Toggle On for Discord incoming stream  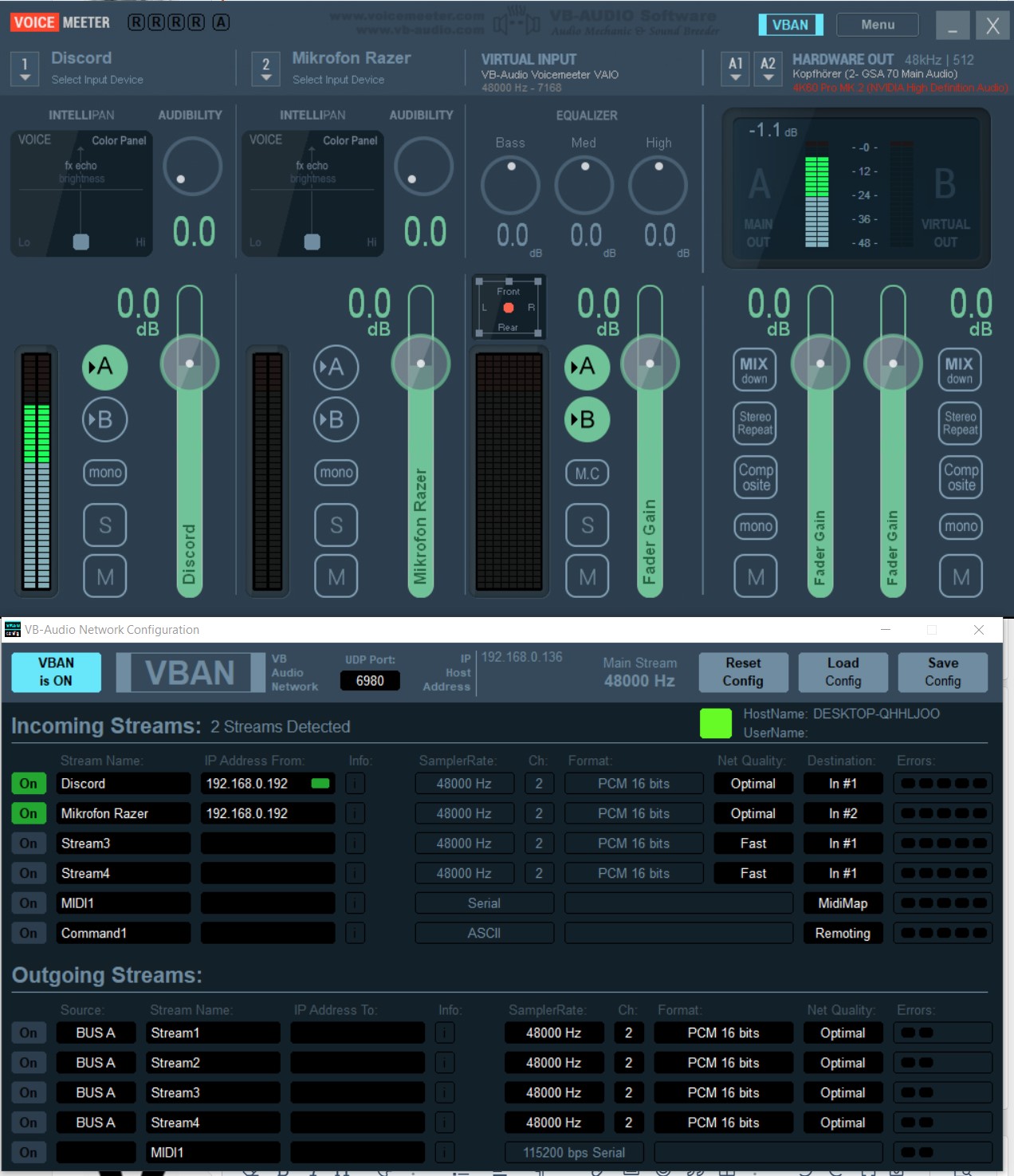click(29, 784)
